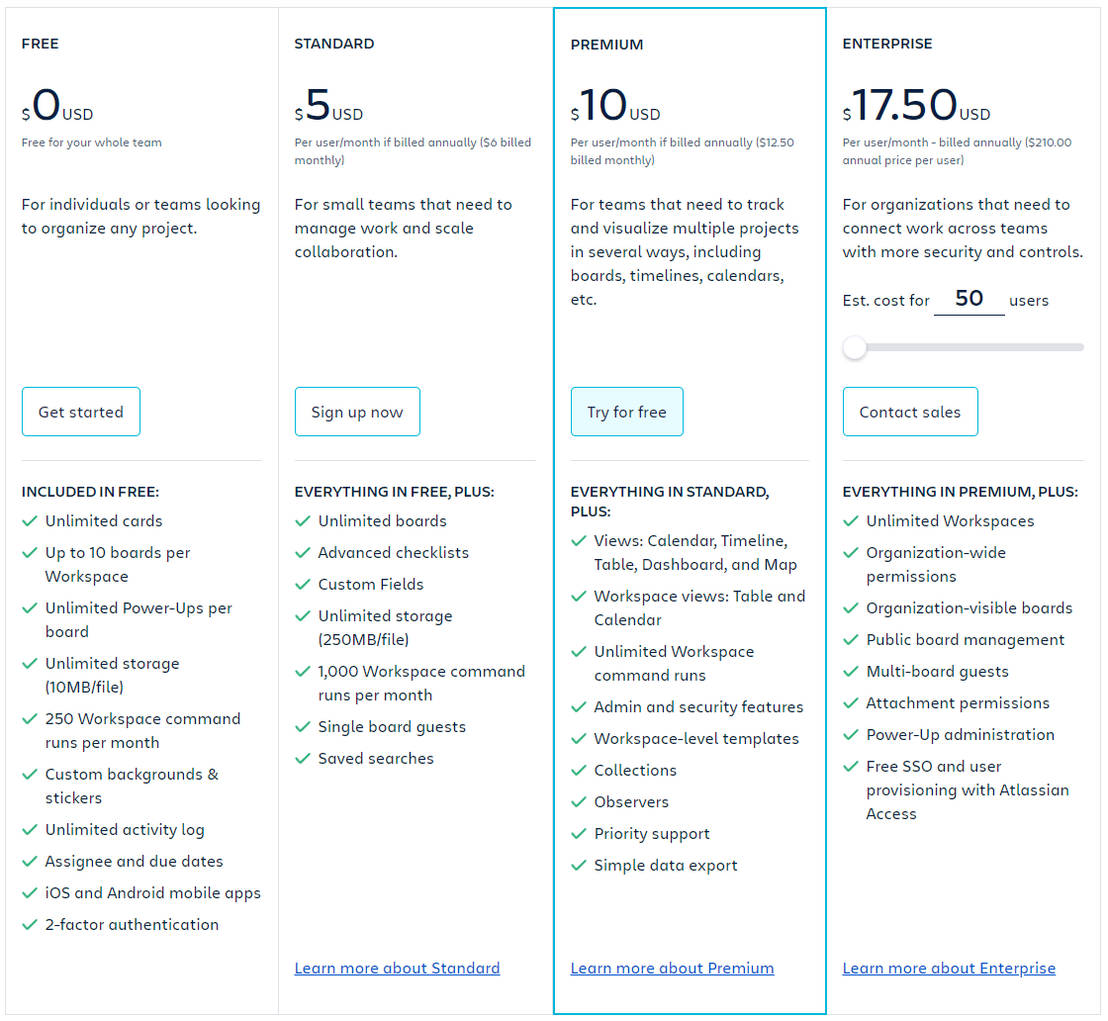Click the checkmark beside Collections feature
Screen dimensions: 1108x1021
pos(579,771)
